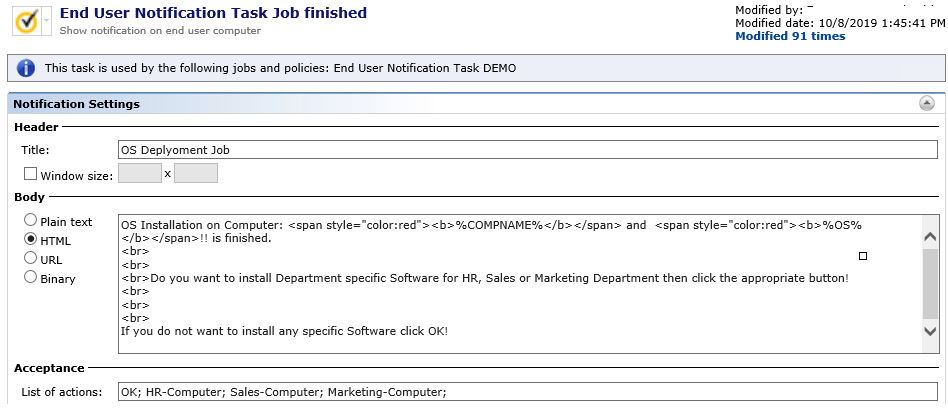948x409 pixels.
Task: Collapse the Notification Settings panel
Action: click(x=926, y=103)
